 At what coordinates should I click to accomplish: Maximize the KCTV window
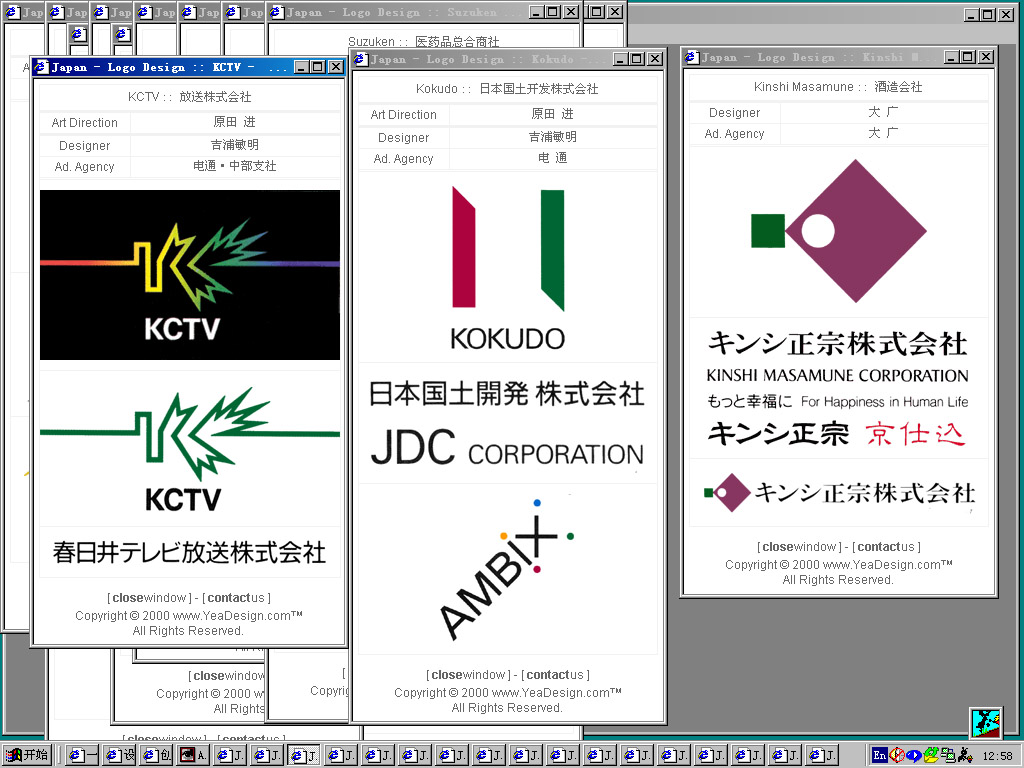318,67
